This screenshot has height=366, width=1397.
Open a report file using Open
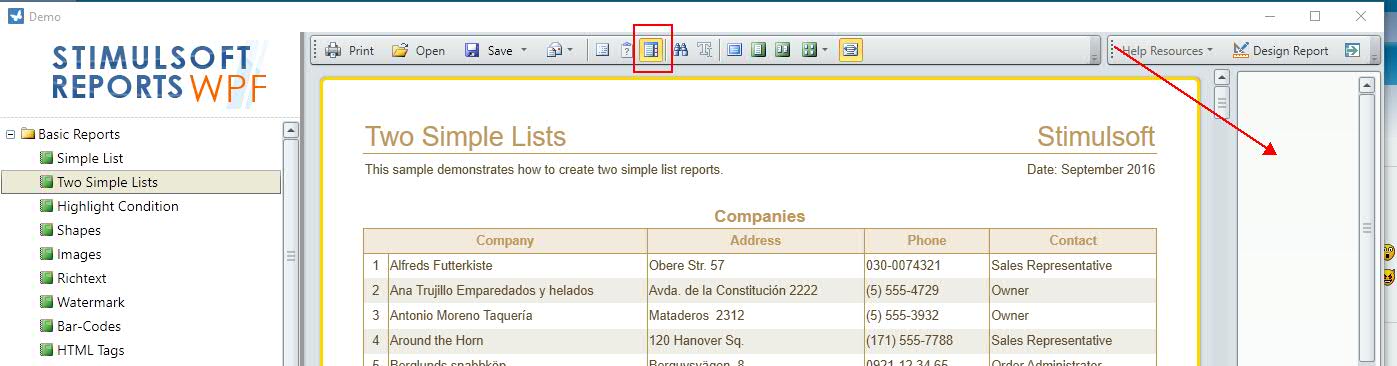pyautogui.click(x=418, y=50)
